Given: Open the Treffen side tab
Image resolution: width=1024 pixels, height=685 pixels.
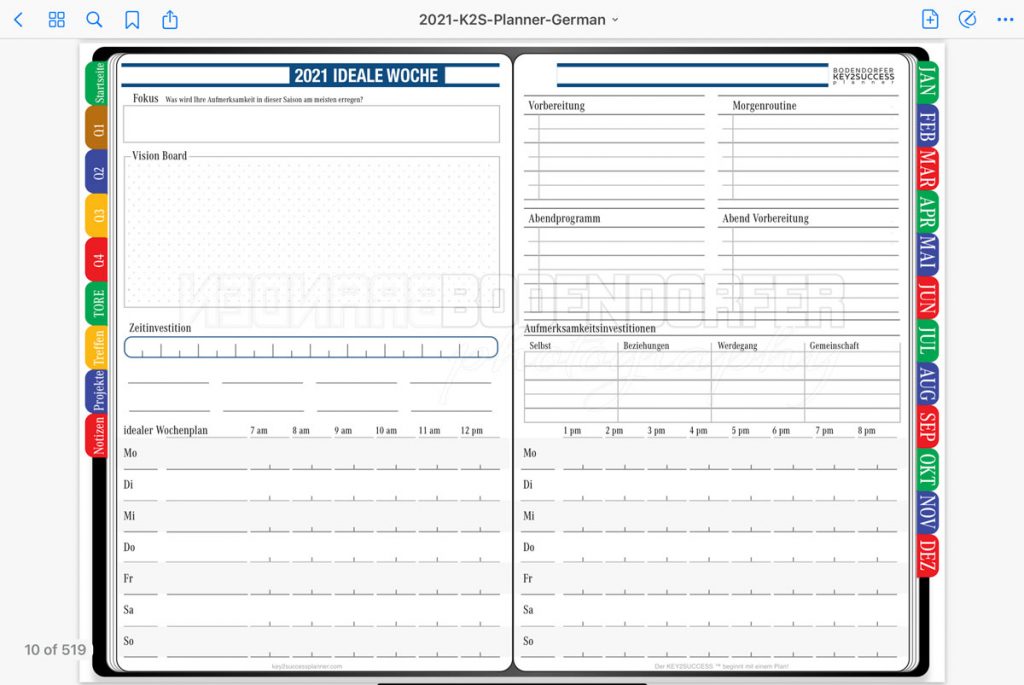Looking at the screenshot, I should (97, 347).
